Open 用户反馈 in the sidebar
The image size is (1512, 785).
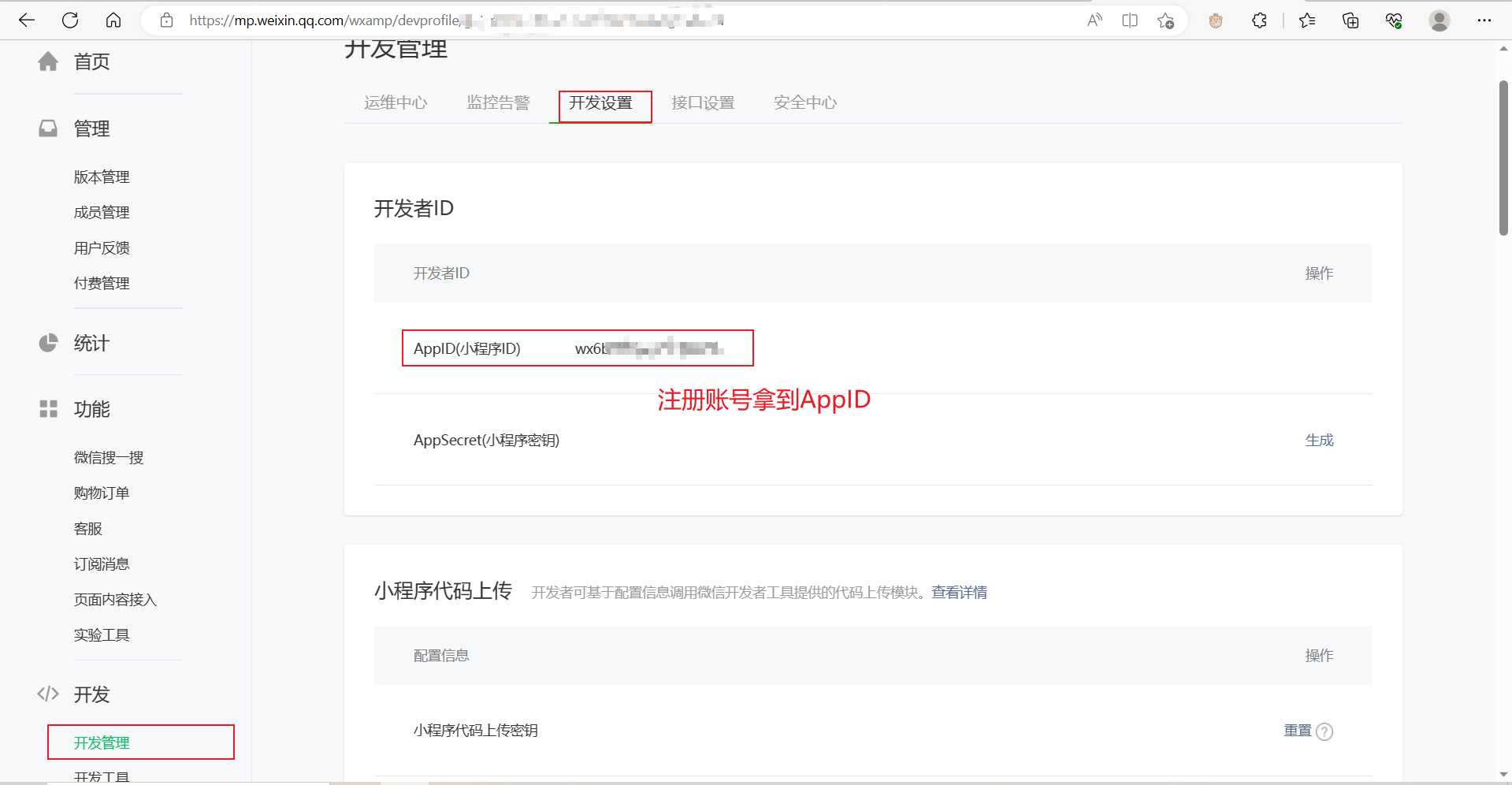[x=102, y=247]
